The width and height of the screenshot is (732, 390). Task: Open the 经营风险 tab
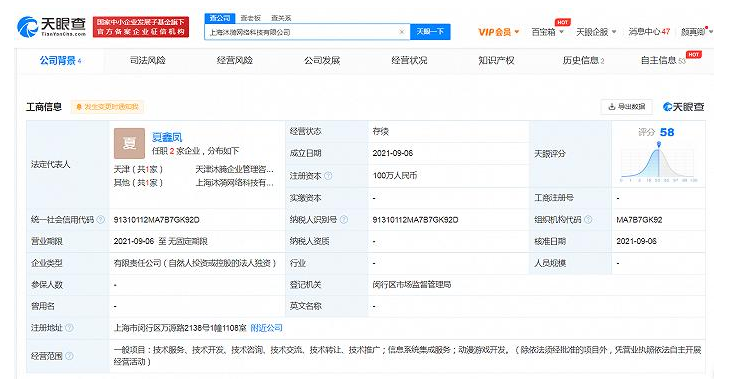235,61
